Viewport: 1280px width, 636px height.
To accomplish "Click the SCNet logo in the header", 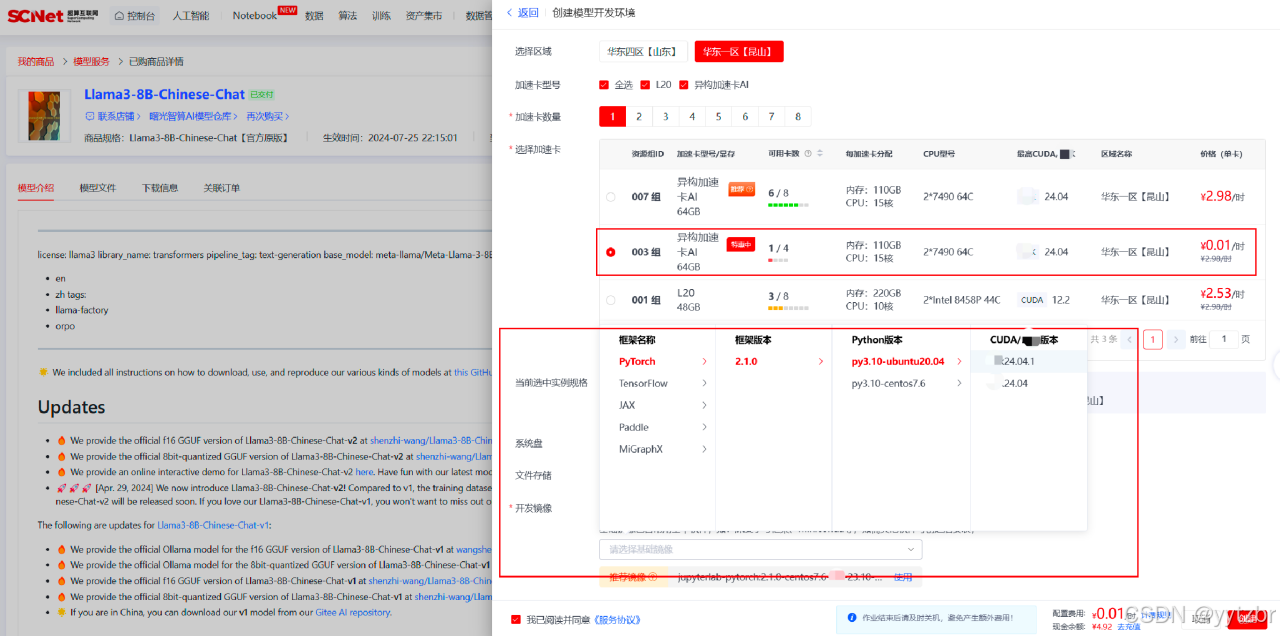I will [x=52, y=15].
